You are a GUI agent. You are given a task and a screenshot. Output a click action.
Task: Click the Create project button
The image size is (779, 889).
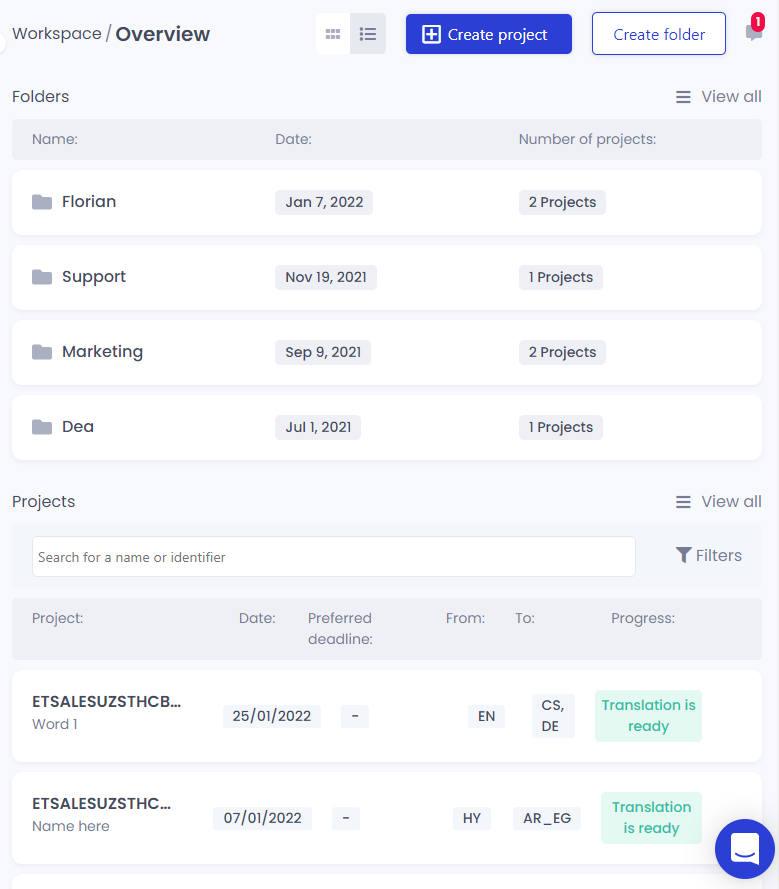(x=488, y=34)
